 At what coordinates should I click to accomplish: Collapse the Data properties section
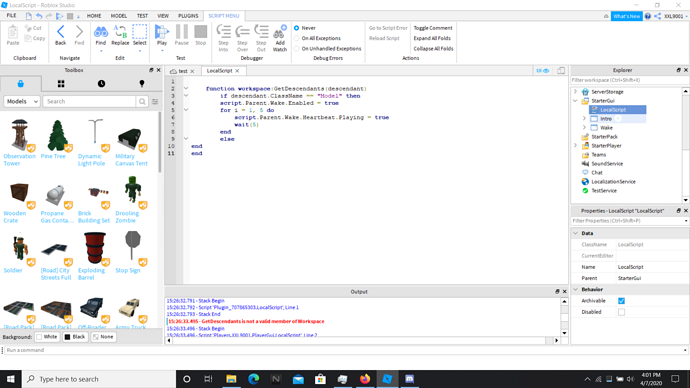pyautogui.click(x=576, y=233)
